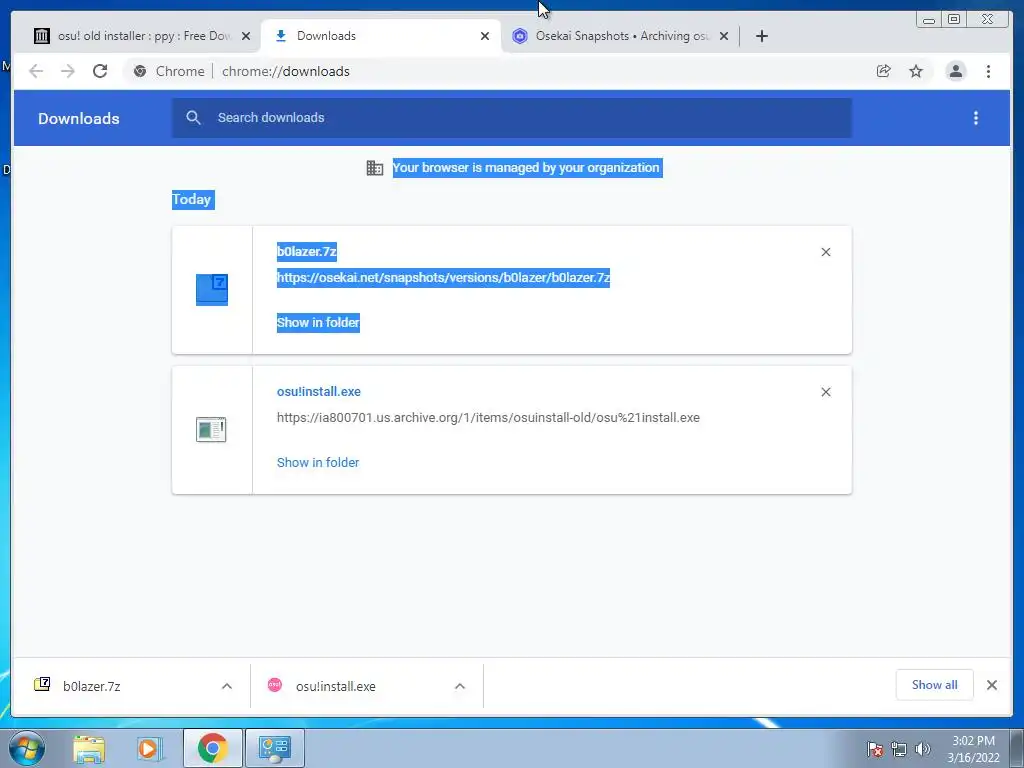The image size is (1024, 768).
Task: Open the osu!install.exe file name link
Action: (319, 391)
